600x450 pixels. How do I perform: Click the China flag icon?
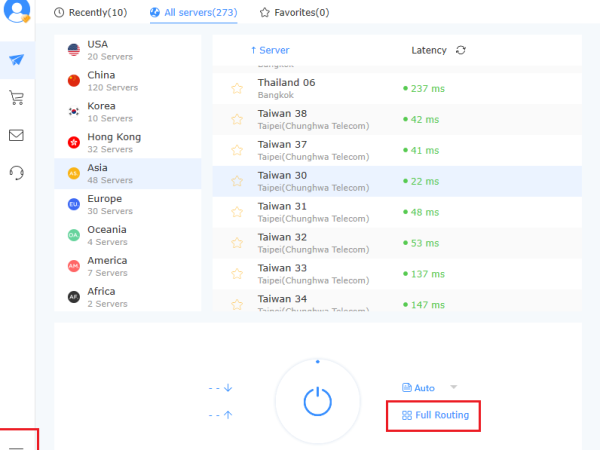(74, 81)
